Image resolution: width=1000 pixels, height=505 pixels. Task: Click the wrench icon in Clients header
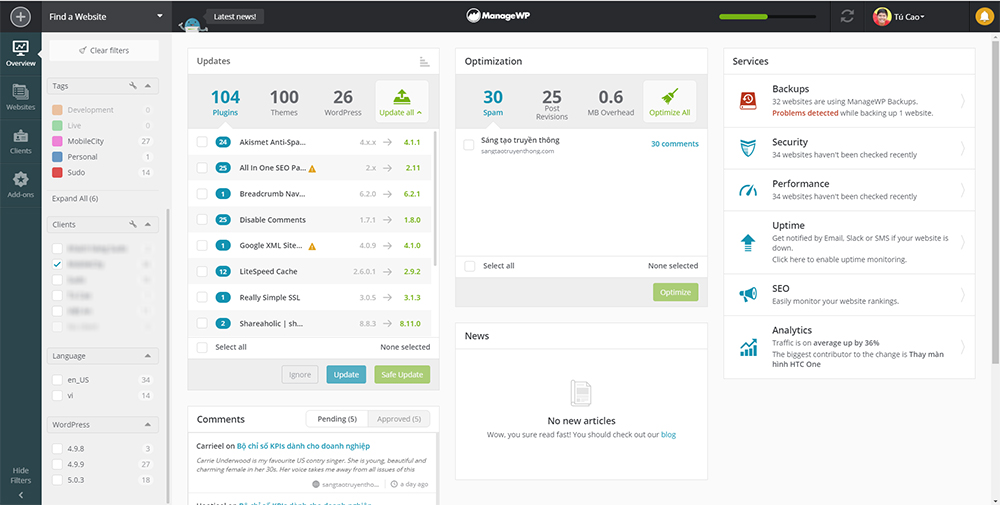(x=133, y=224)
